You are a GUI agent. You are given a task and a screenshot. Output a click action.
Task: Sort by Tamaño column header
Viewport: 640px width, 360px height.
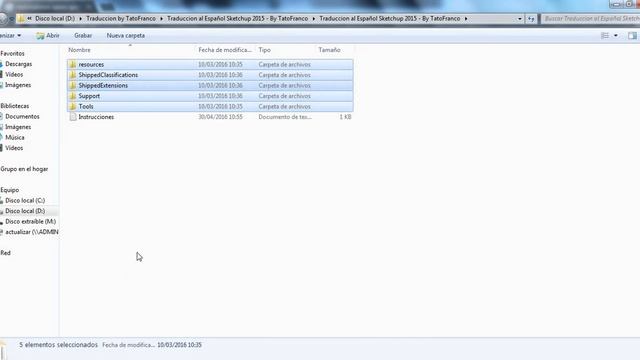point(329,50)
